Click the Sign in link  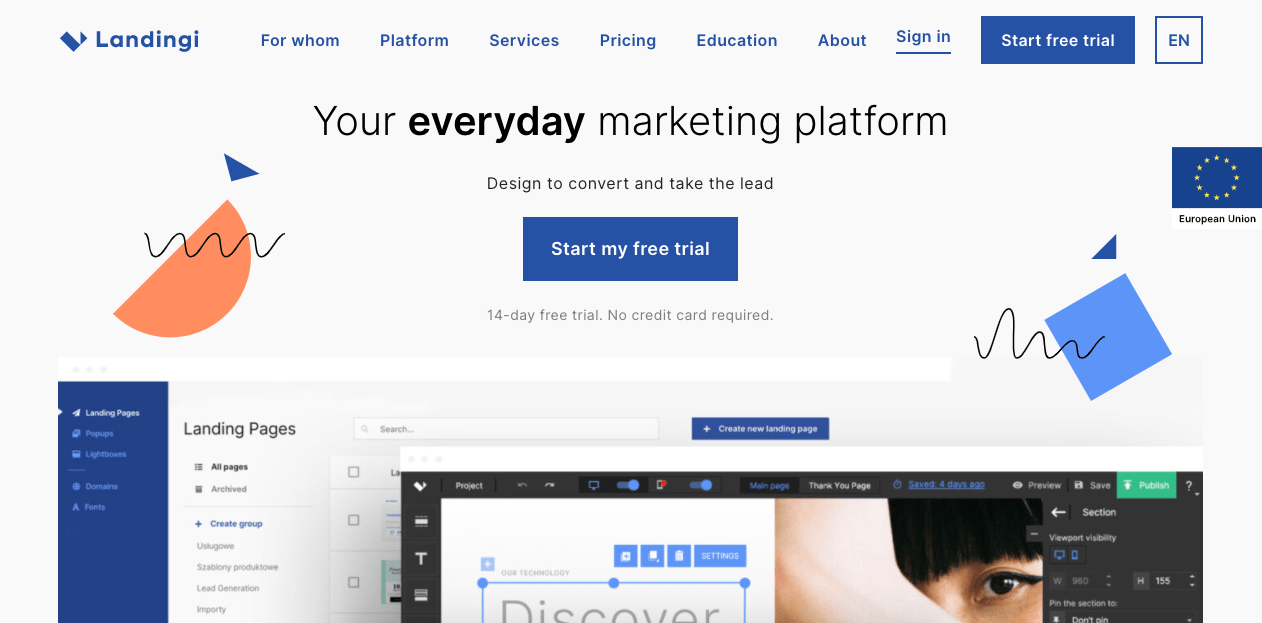pyautogui.click(x=923, y=38)
